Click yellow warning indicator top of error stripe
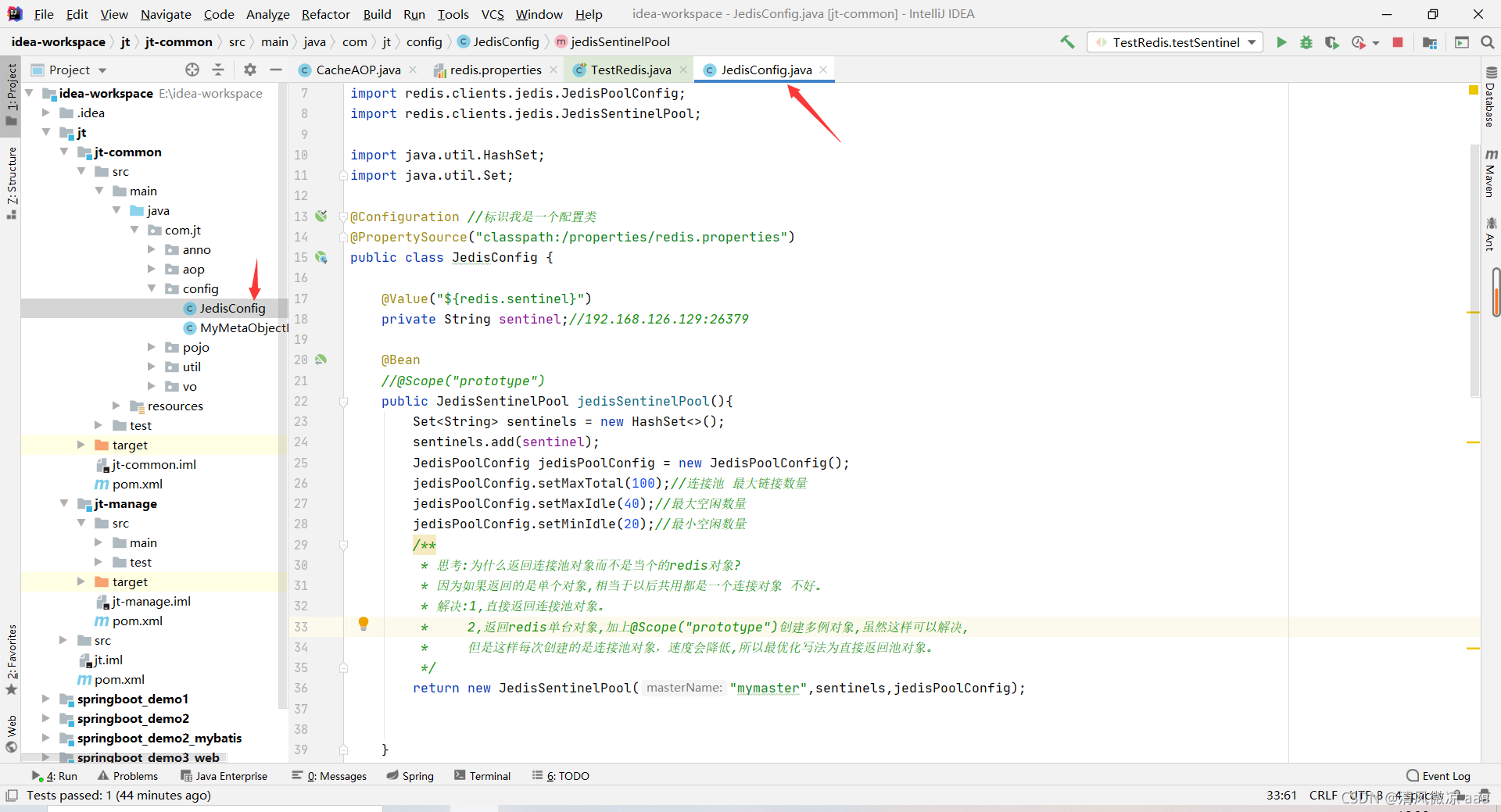Viewport: 1501px width, 812px height. (x=1474, y=91)
